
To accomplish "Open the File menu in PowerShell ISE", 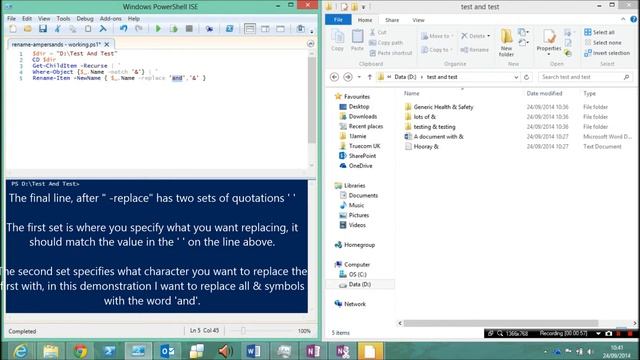I will tap(11, 19).
